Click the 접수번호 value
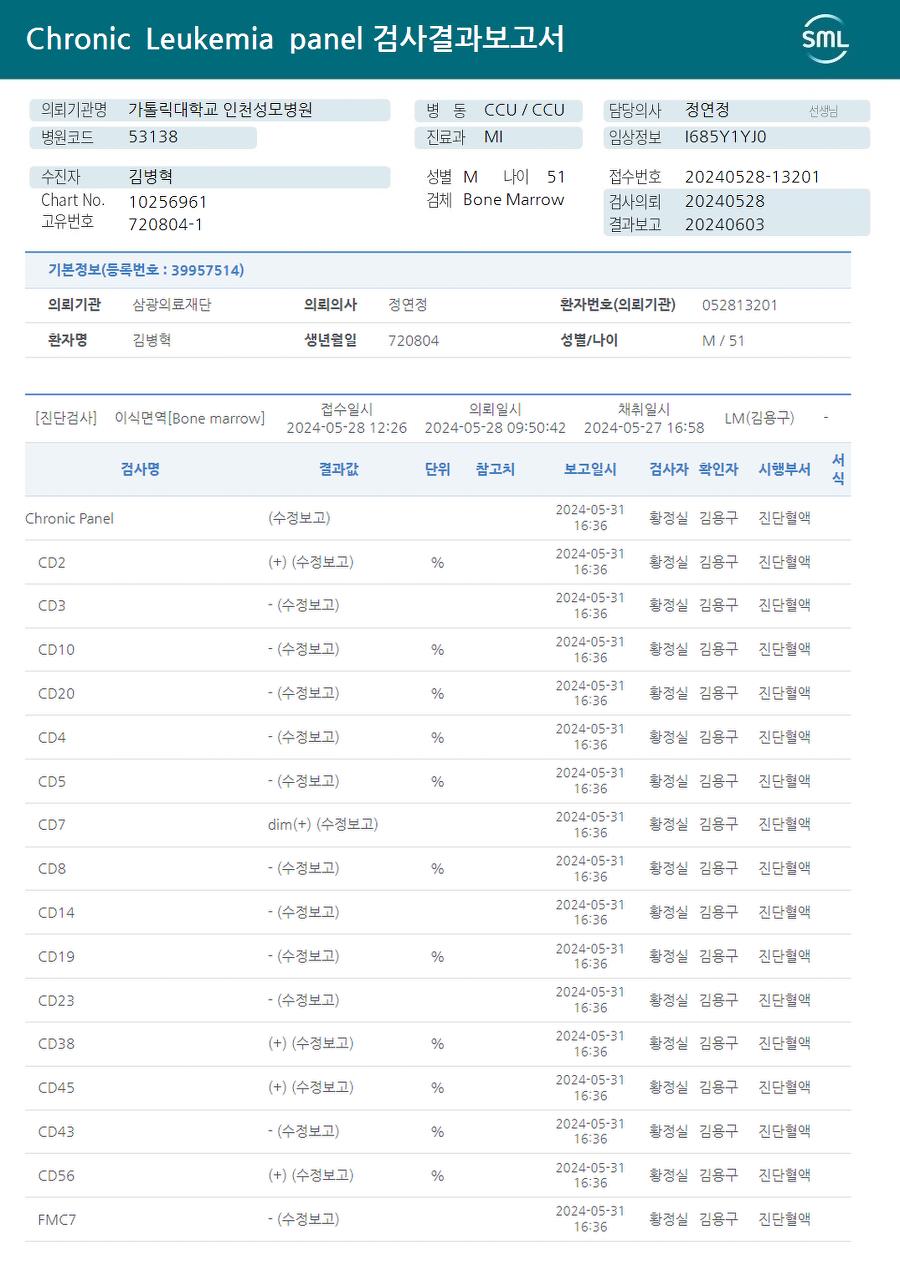Viewport: 900px width, 1271px height. 752,177
